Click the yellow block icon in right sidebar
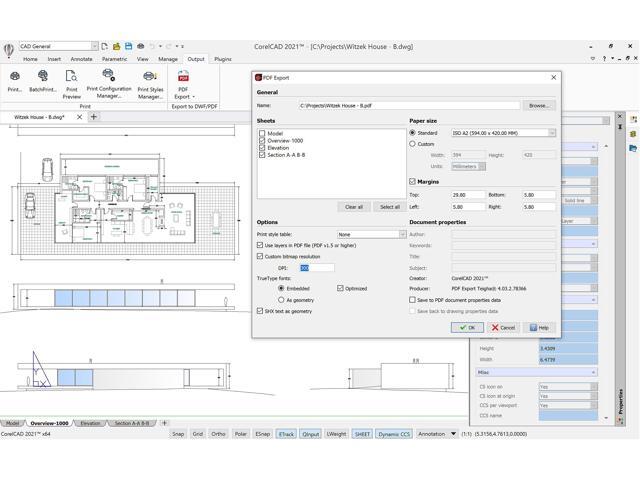The image size is (640, 480). click(x=633, y=134)
